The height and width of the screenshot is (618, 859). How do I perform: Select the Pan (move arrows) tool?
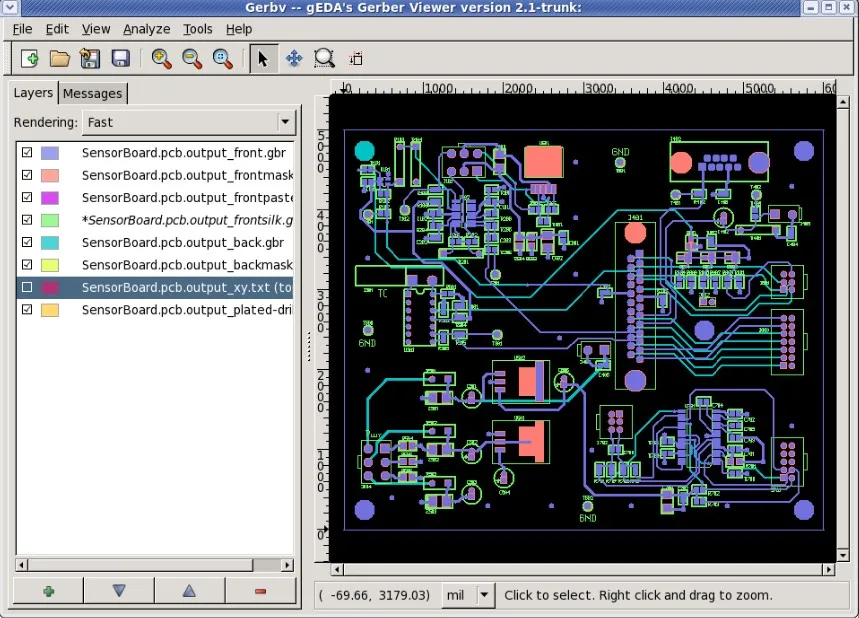pos(294,59)
